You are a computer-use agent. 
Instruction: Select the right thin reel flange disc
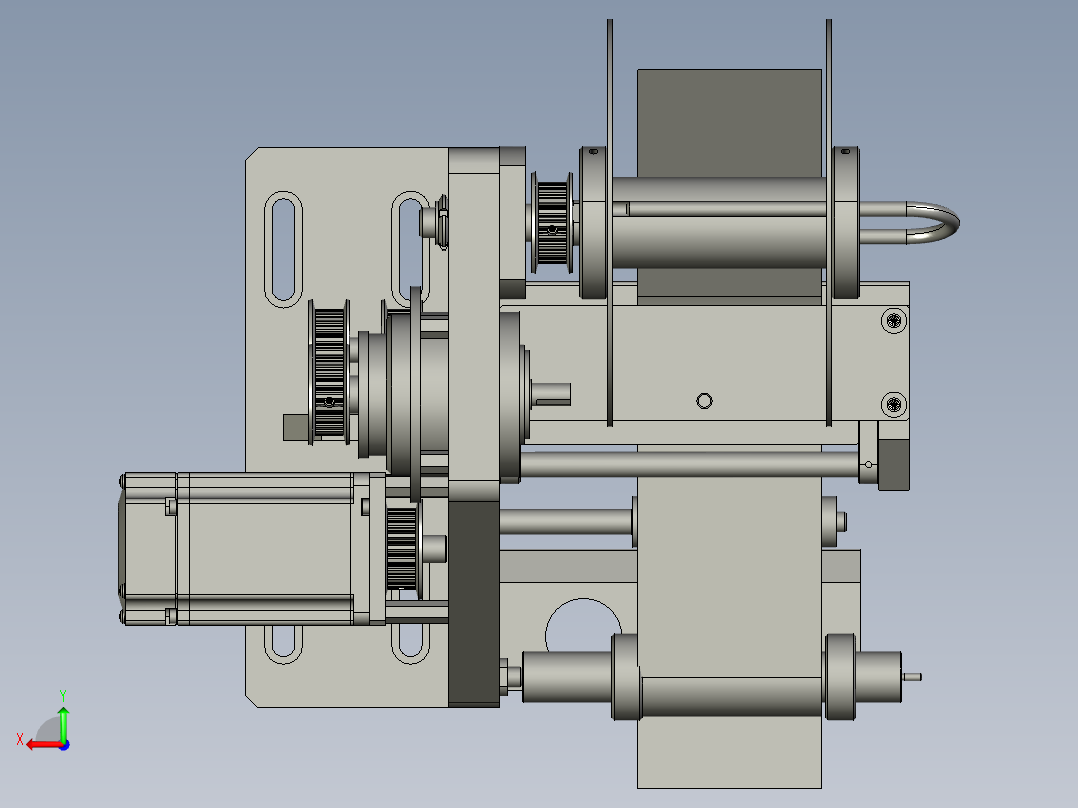[x=828, y=223]
